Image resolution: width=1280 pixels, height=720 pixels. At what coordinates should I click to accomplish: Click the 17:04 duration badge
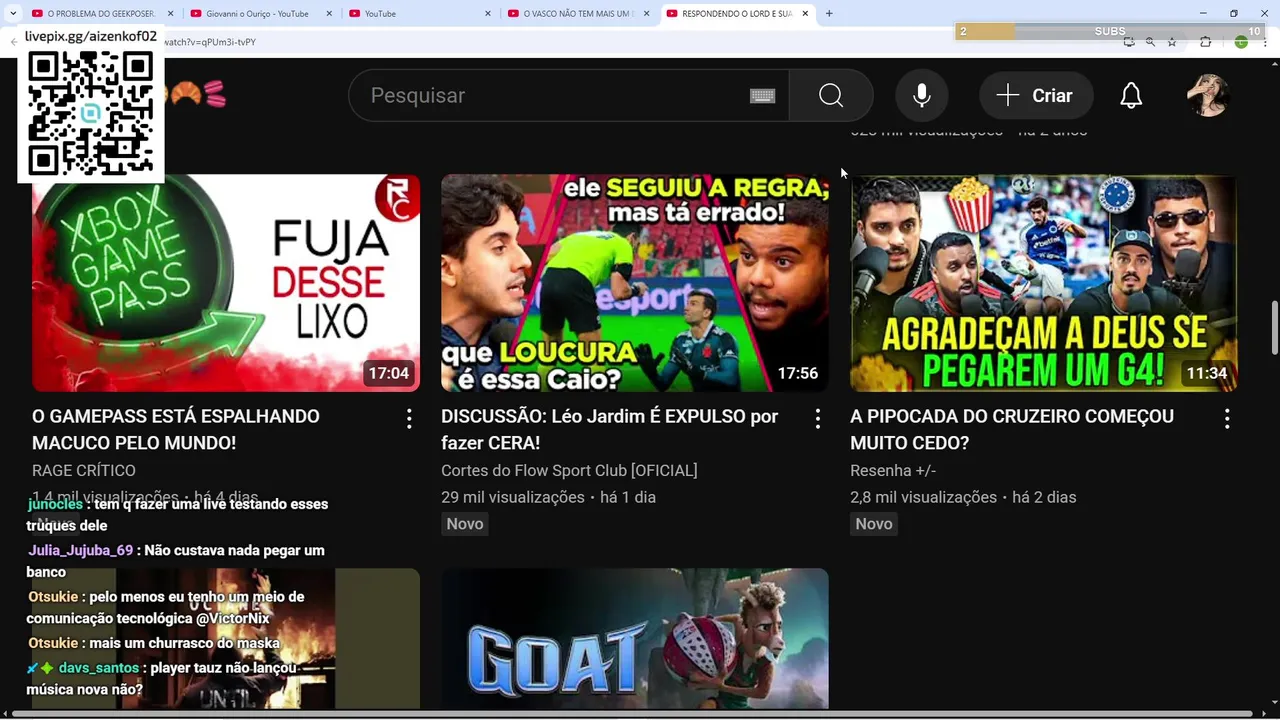[388, 373]
